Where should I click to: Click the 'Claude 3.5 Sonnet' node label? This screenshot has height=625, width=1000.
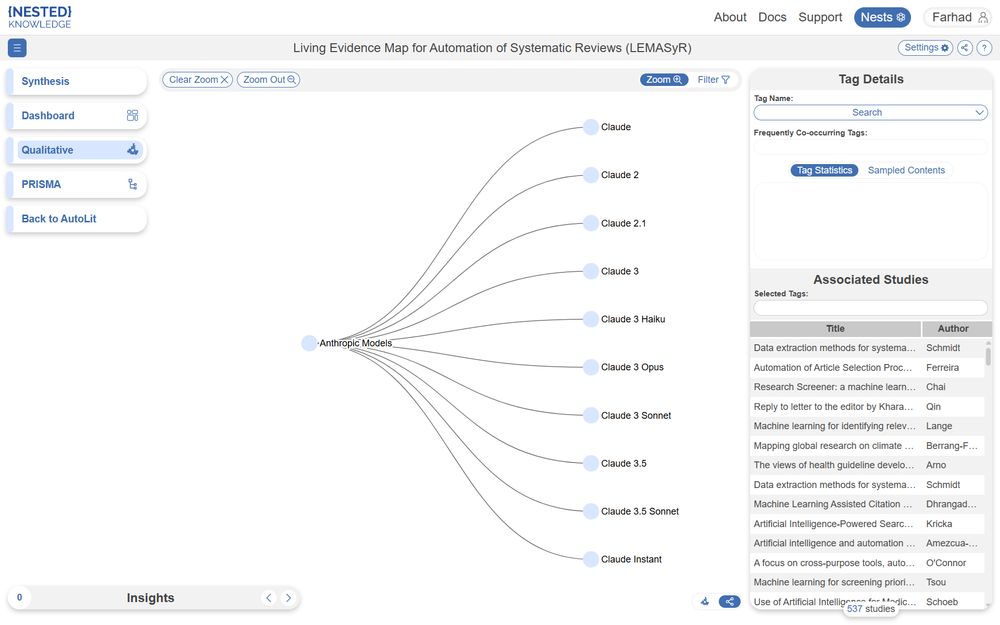coord(640,511)
